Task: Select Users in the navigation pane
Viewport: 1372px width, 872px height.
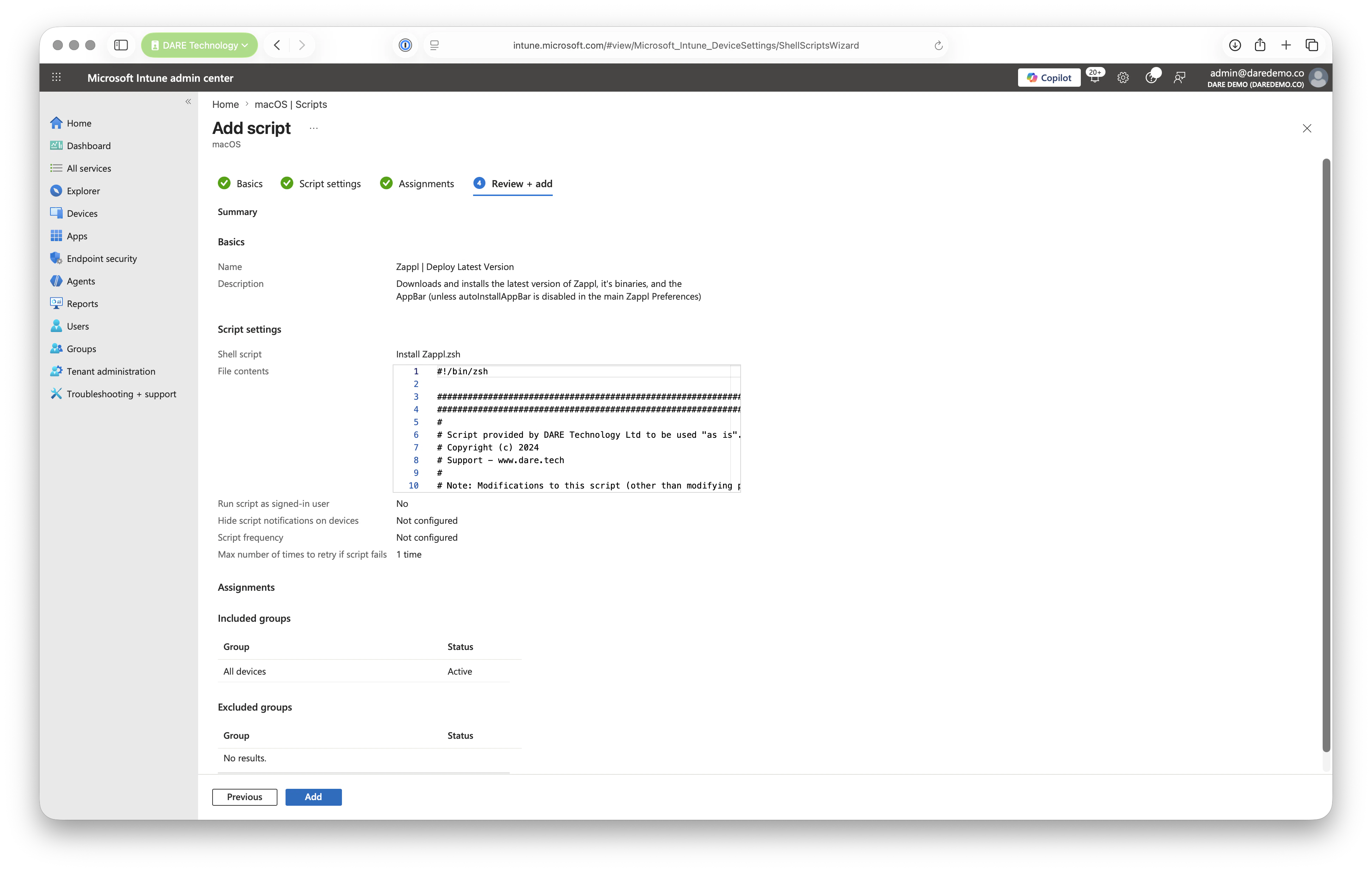Action: click(x=78, y=326)
